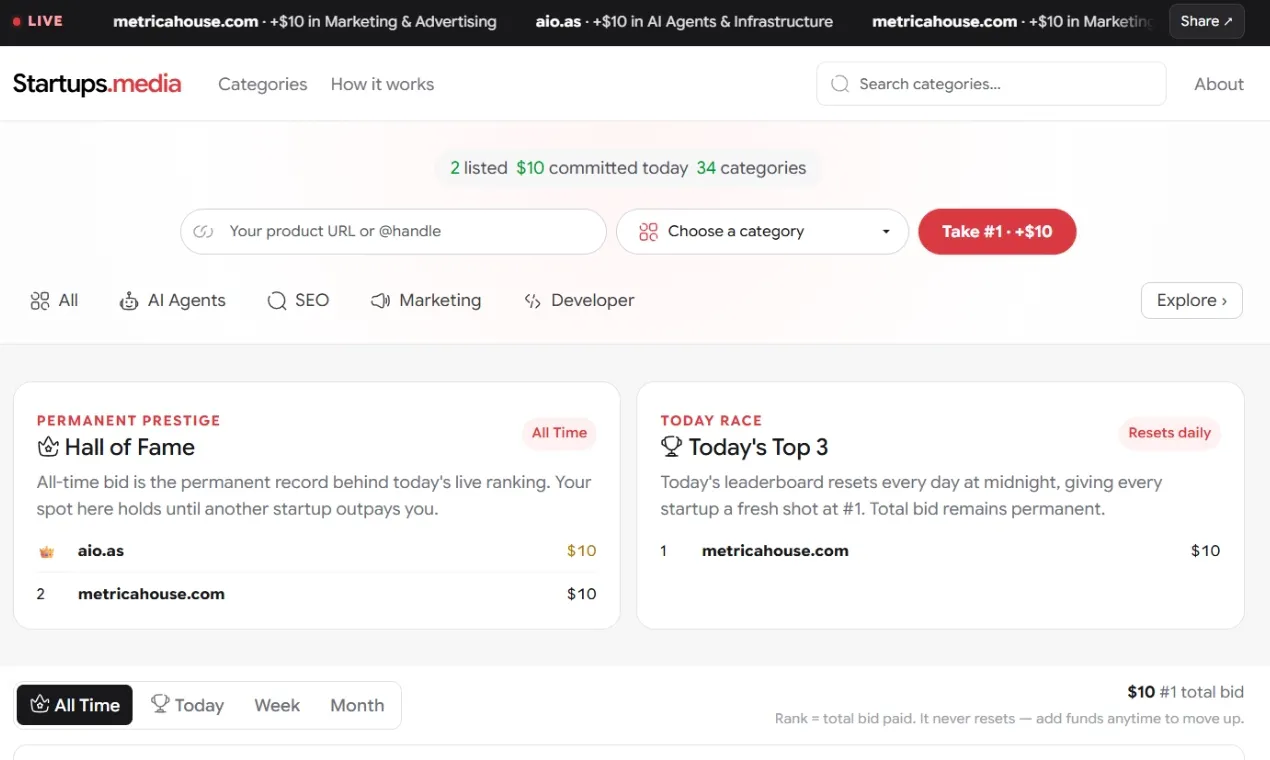Focus the product URL or @handle field
The width and height of the screenshot is (1270, 760).
tap(393, 231)
